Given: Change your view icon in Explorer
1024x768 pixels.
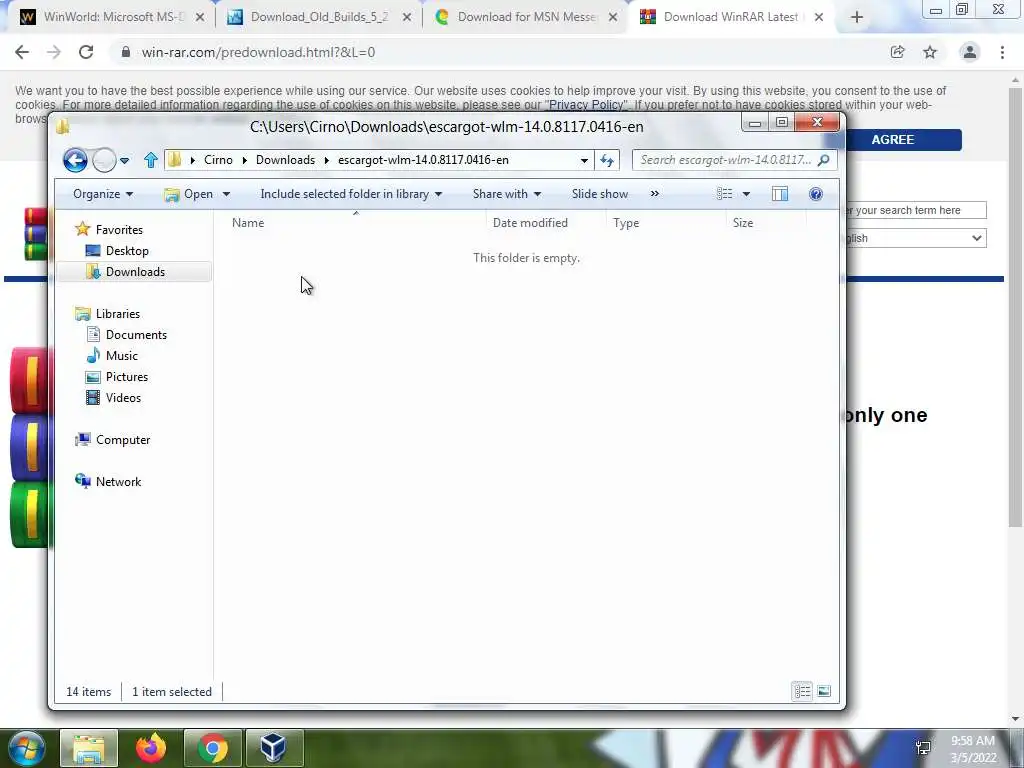Looking at the screenshot, I should 724,194.
